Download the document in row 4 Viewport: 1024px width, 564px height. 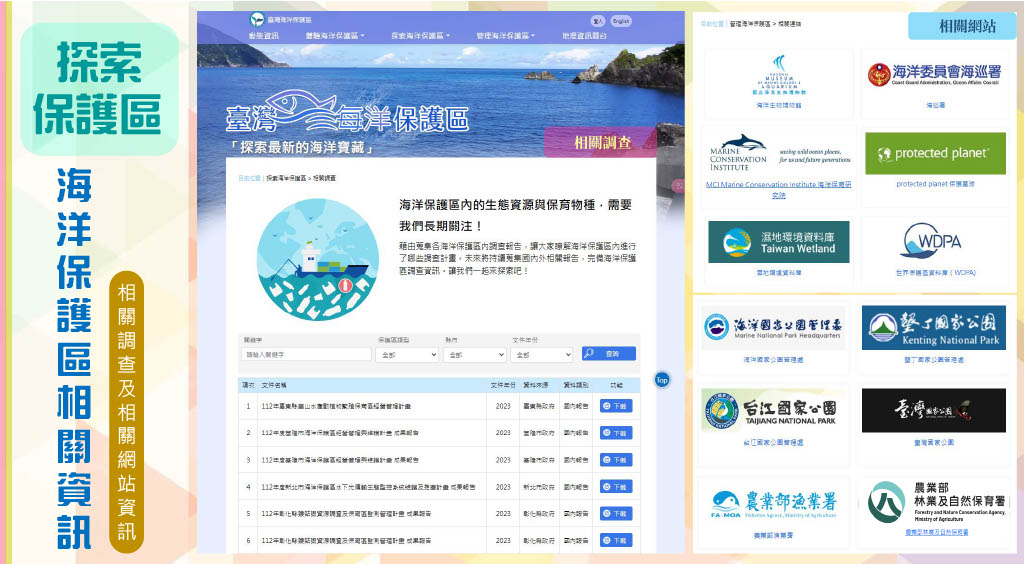coord(616,487)
